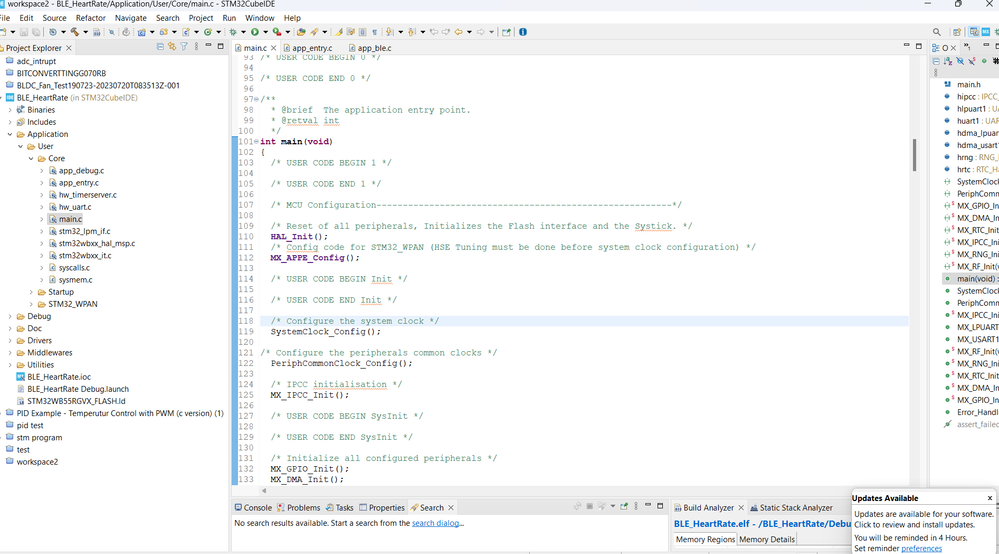Open the Static Stack Analyzer tab

pos(791,508)
